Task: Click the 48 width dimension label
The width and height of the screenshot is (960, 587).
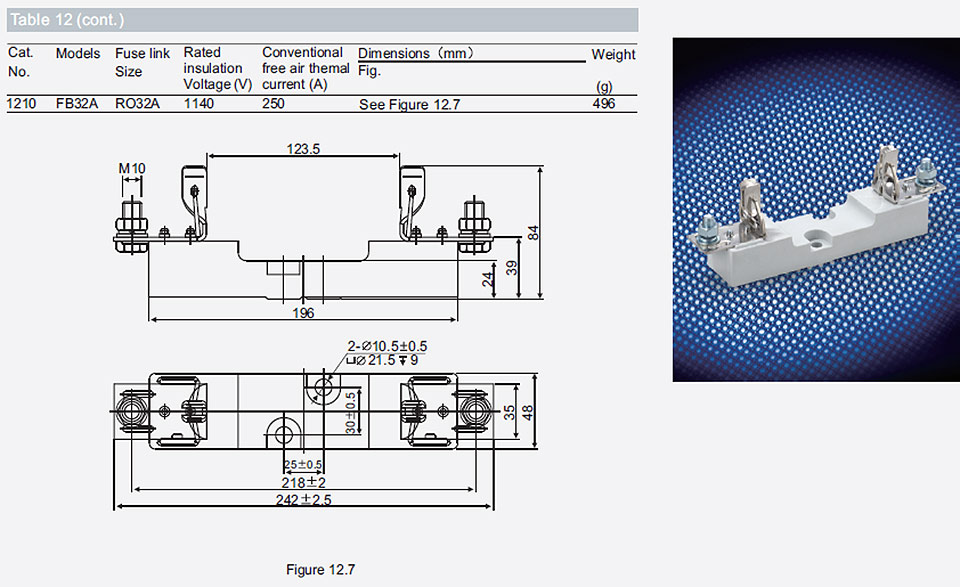Action: point(527,412)
